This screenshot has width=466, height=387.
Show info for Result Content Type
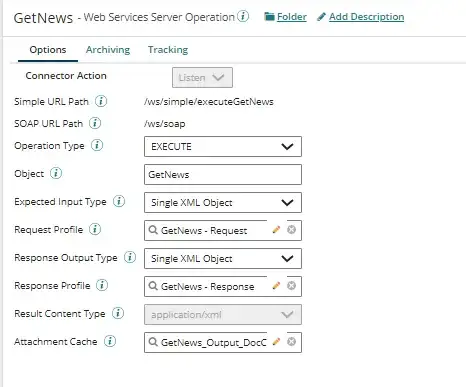point(118,313)
